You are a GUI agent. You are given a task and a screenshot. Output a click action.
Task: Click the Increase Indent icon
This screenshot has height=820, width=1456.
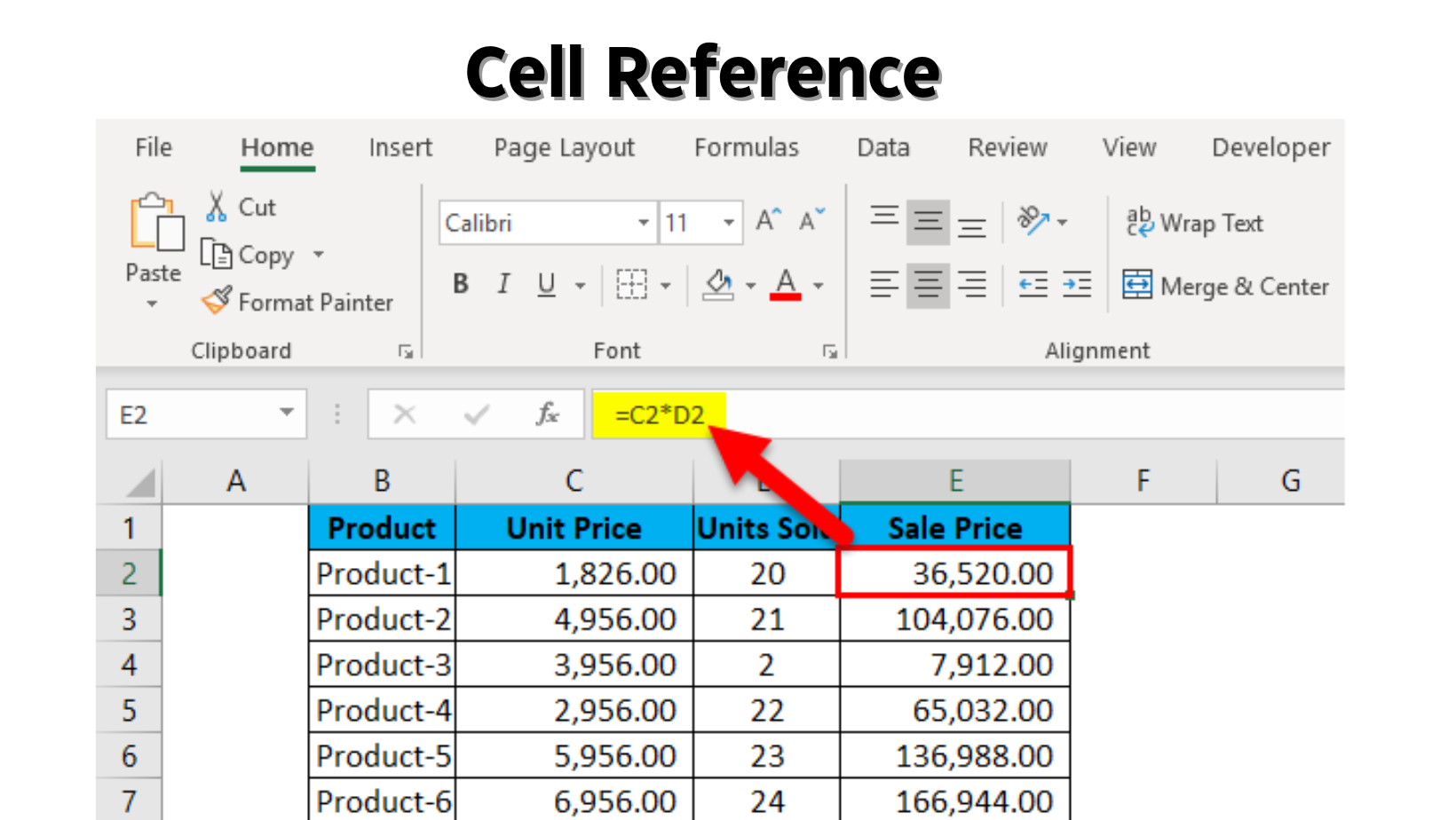[1076, 285]
